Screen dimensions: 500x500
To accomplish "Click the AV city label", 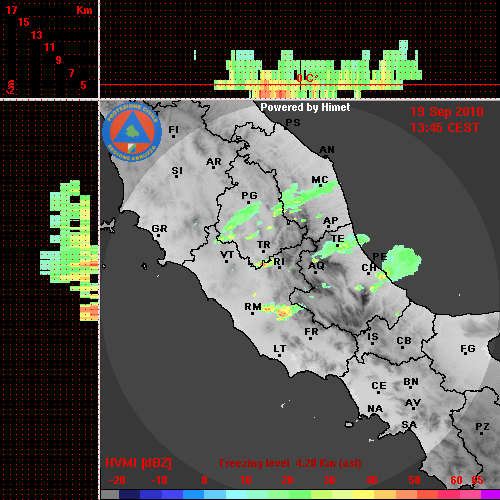I will (413, 403).
